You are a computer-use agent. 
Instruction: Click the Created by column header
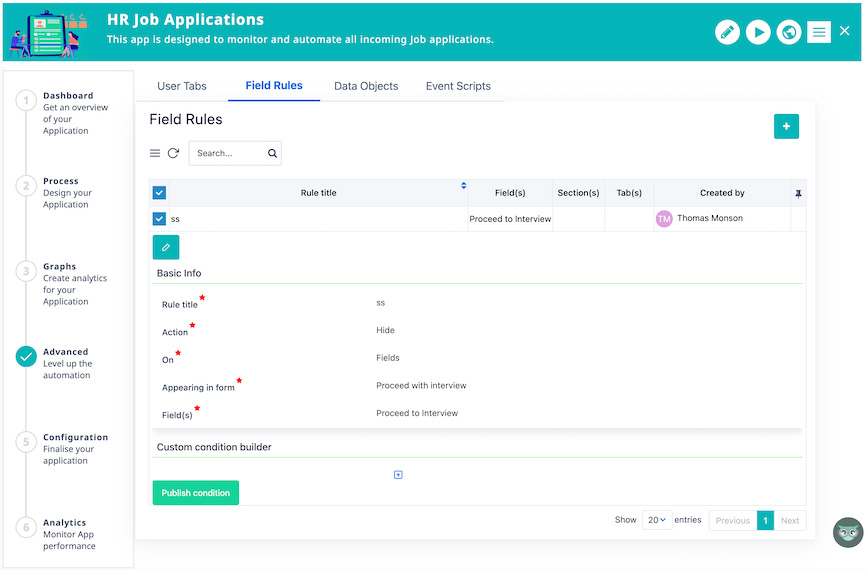coord(722,193)
